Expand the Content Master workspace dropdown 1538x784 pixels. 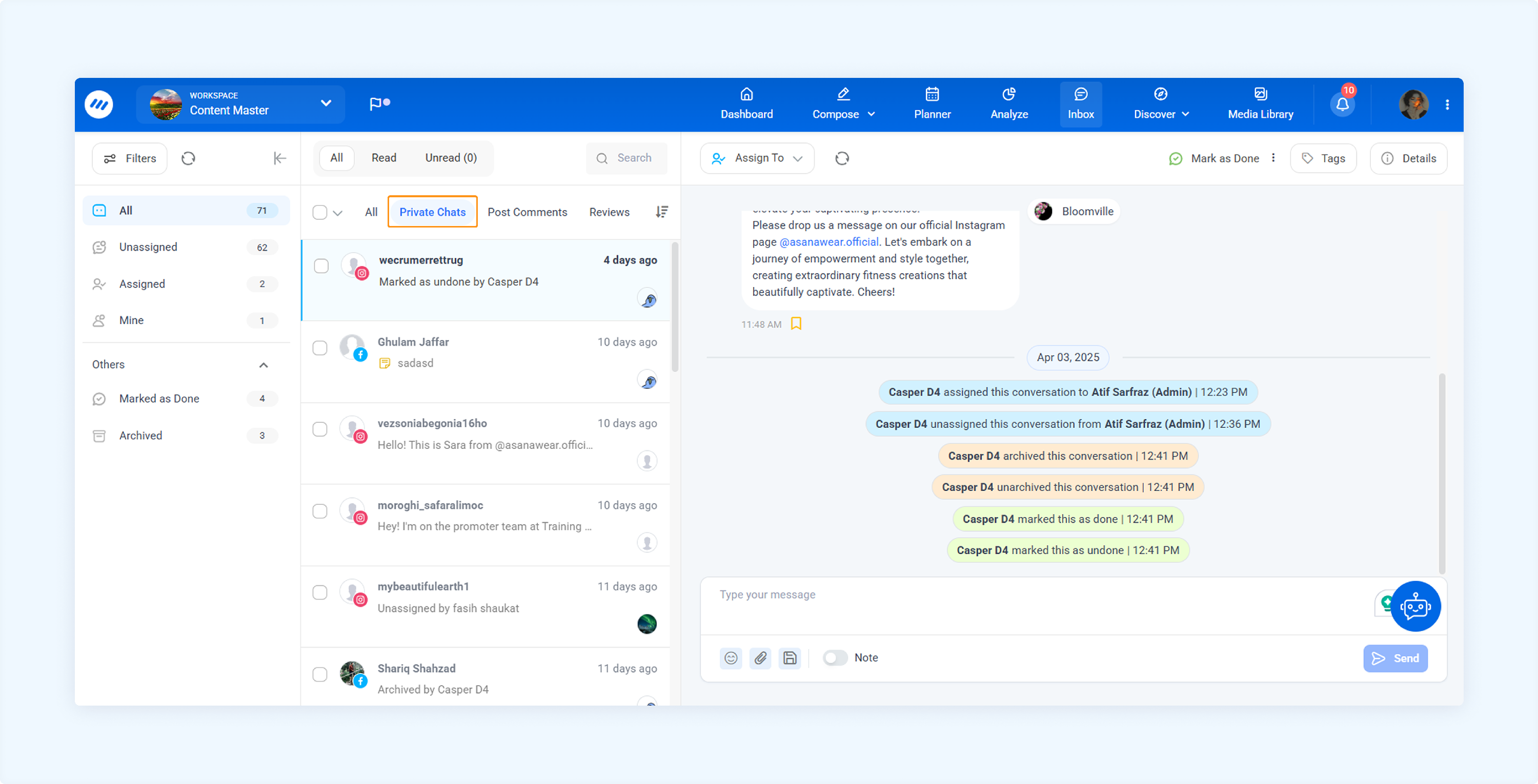pyautogui.click(x=326, y=103)
